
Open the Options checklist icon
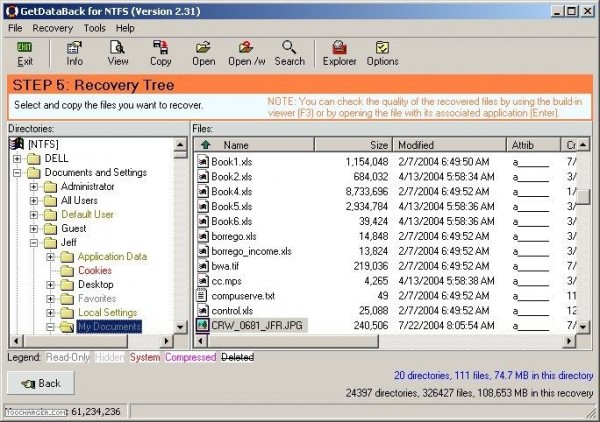tap(382, 52)
